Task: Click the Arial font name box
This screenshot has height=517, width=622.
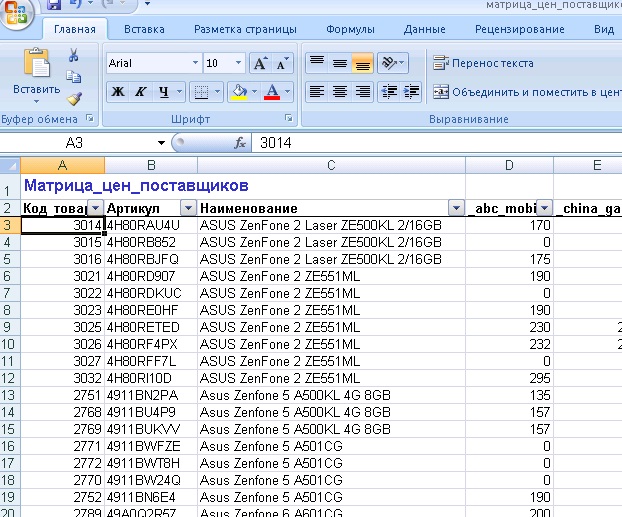Action: coord(148,63)
